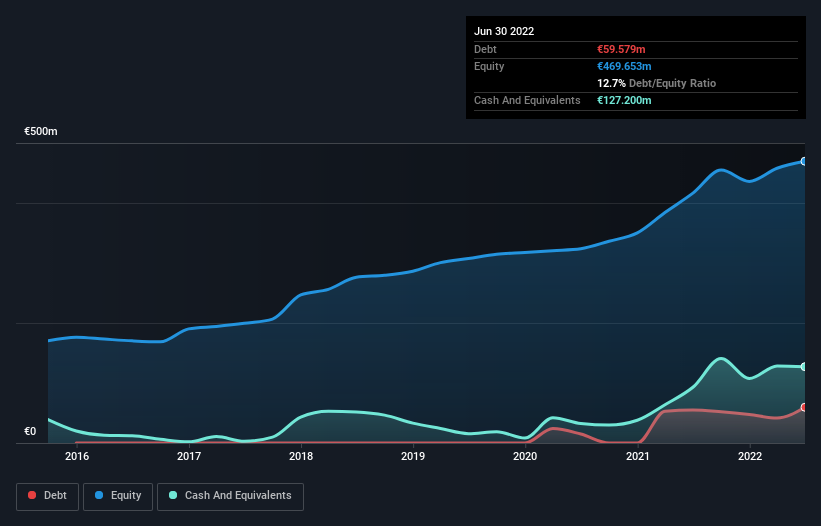Click the €0 y-axis label

pos(30,431)
